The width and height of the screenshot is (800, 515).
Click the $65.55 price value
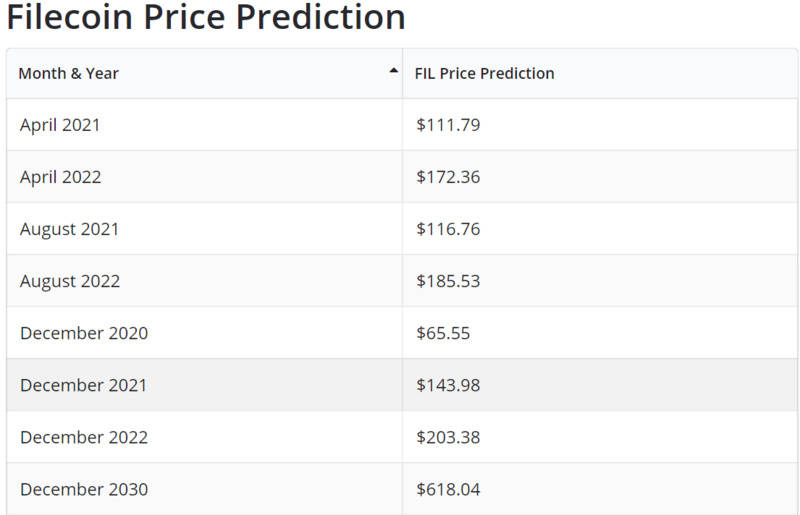tap(443, 333)
